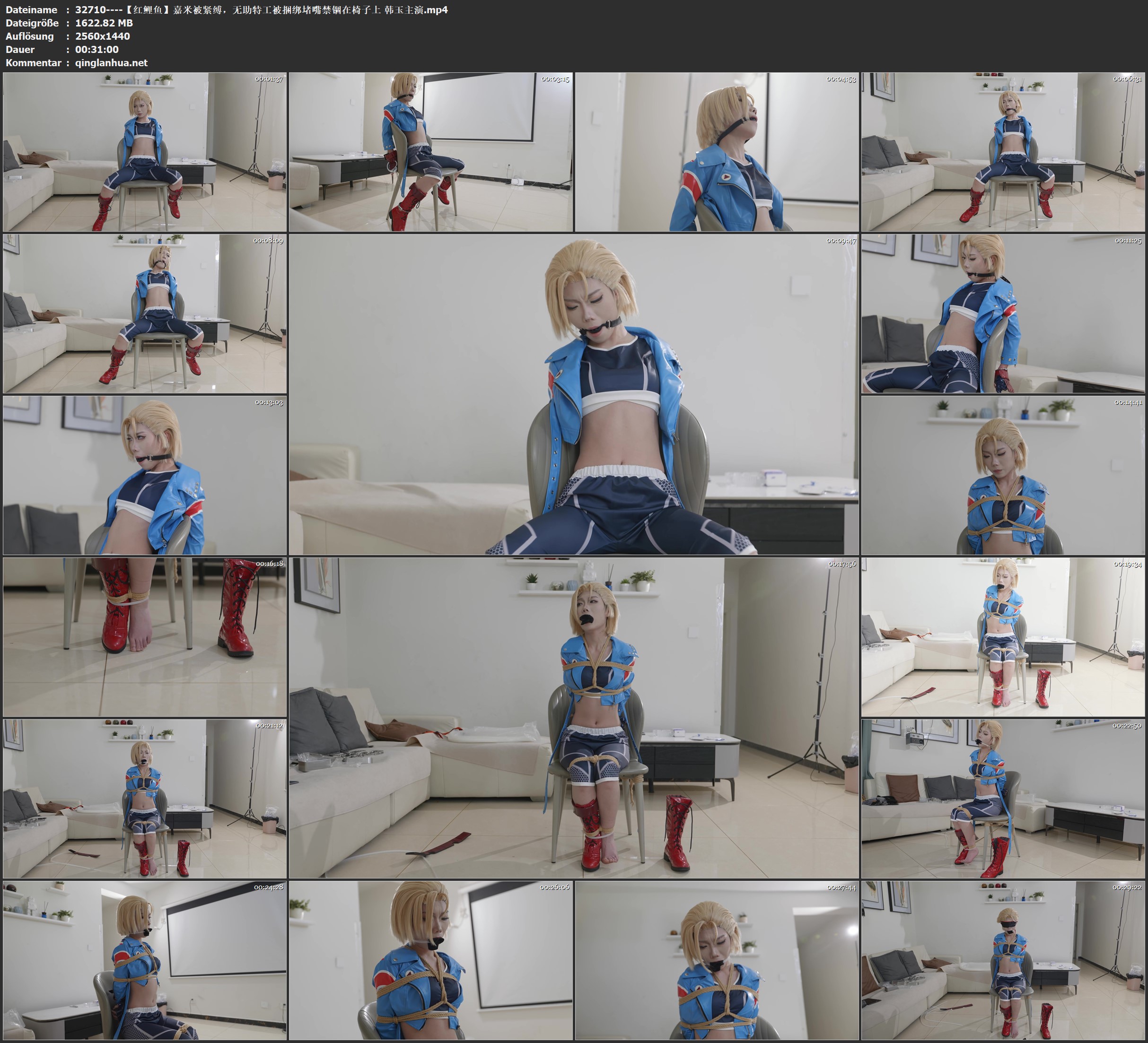Click the Dateiname .mp4 file name text
Viewport: 1148px width, 1043px height.
[x=261, y=9]
